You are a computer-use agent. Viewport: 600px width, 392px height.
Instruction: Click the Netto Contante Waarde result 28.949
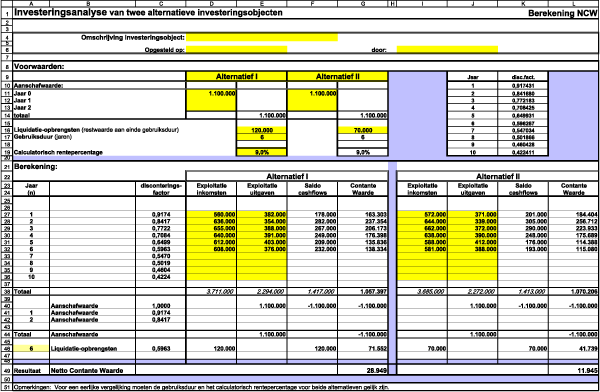tap(363, 371)
